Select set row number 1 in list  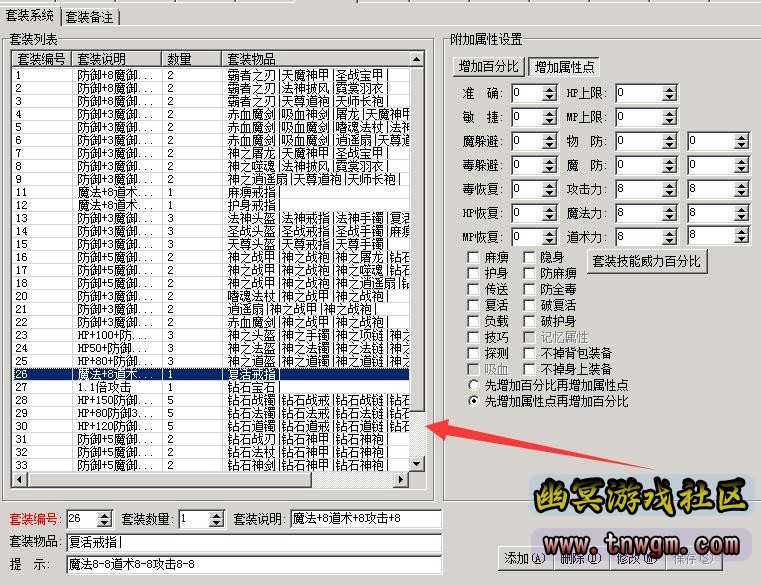click(x=210, y=75)
